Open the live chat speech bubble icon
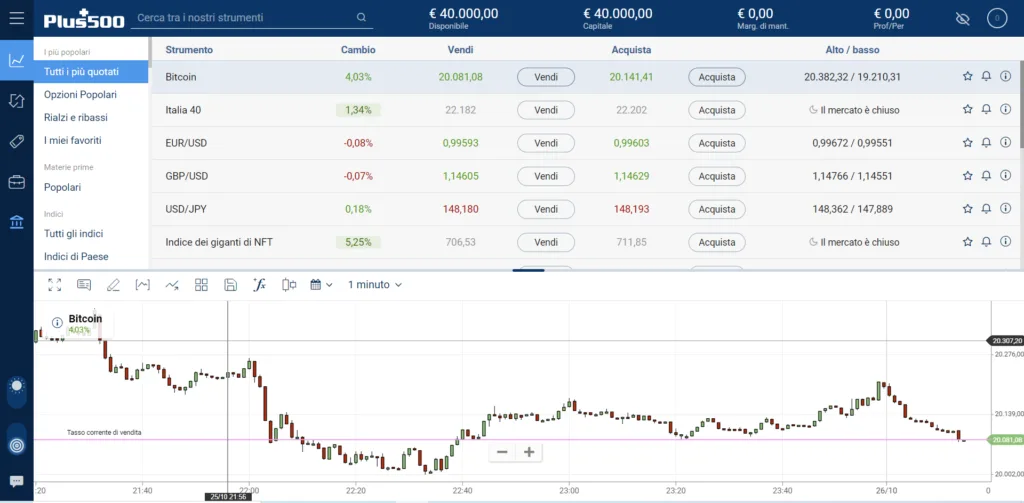The height and width of the screenshot is (503, 1024). click(16, 481)
